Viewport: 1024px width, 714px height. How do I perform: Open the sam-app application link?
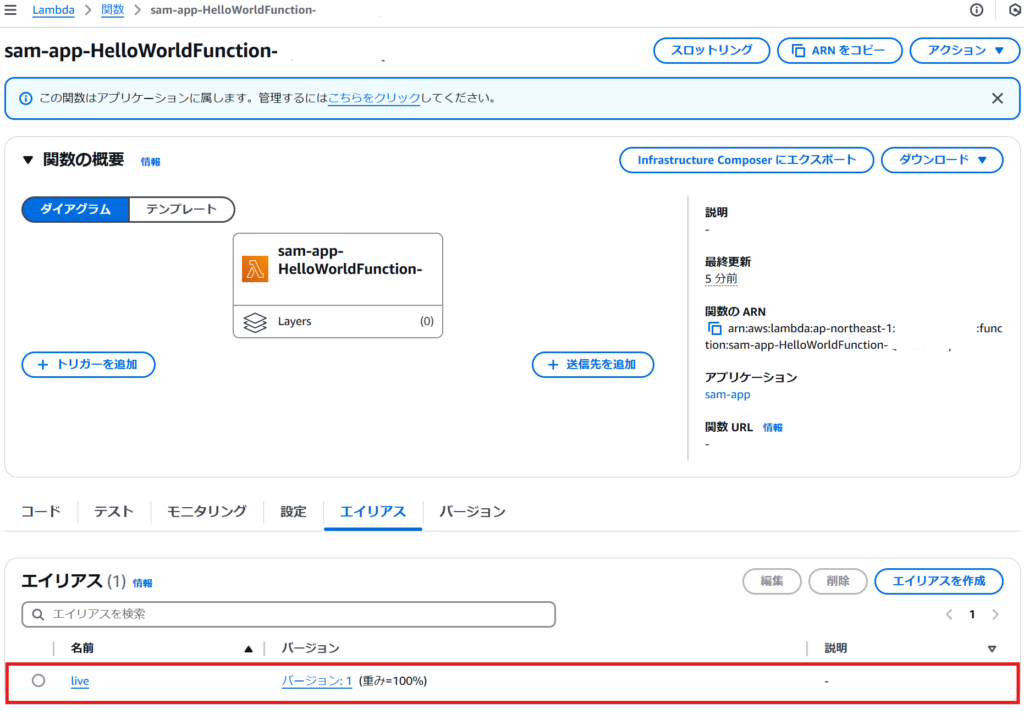(727, 395)
